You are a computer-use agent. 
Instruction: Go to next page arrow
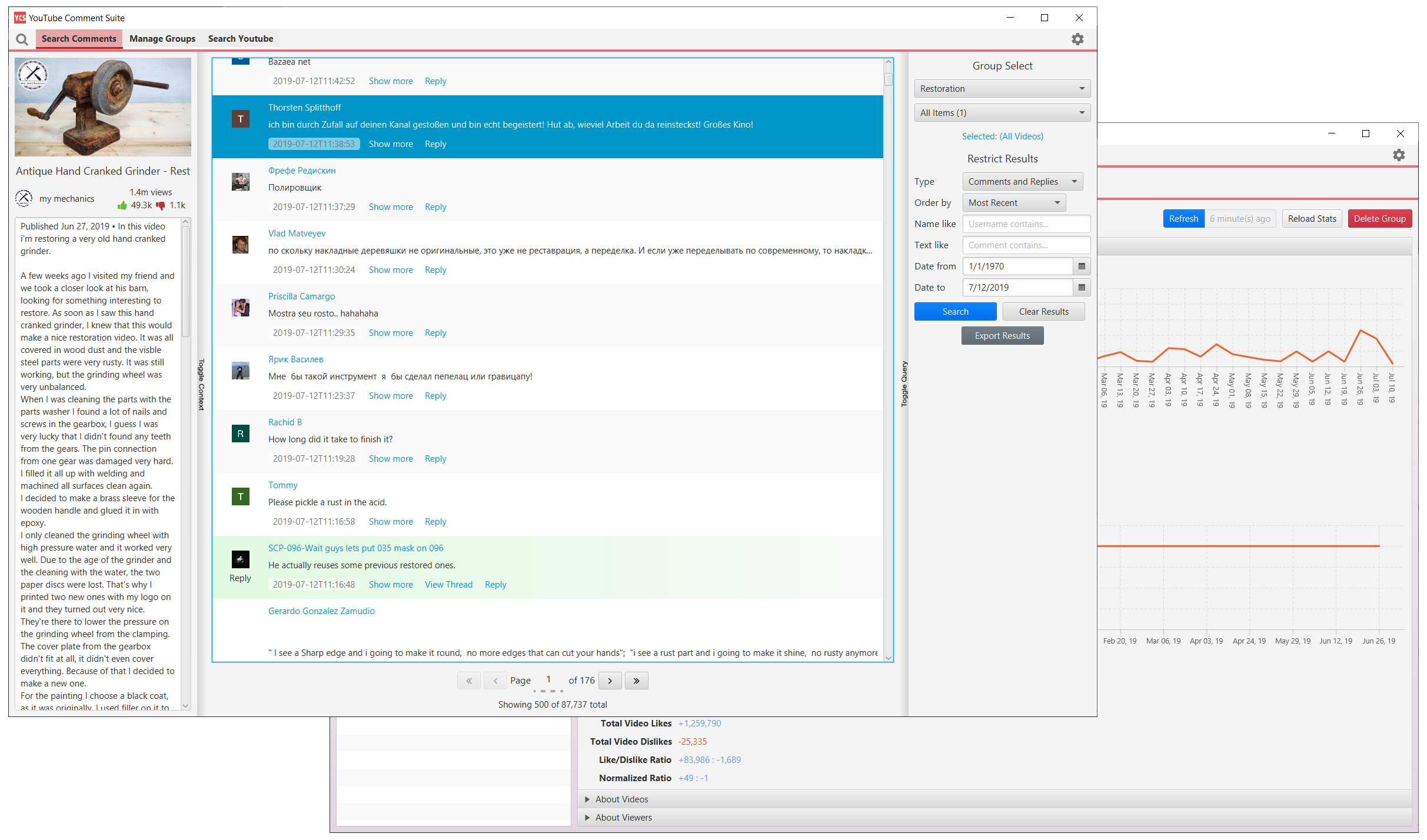[610, 681]
